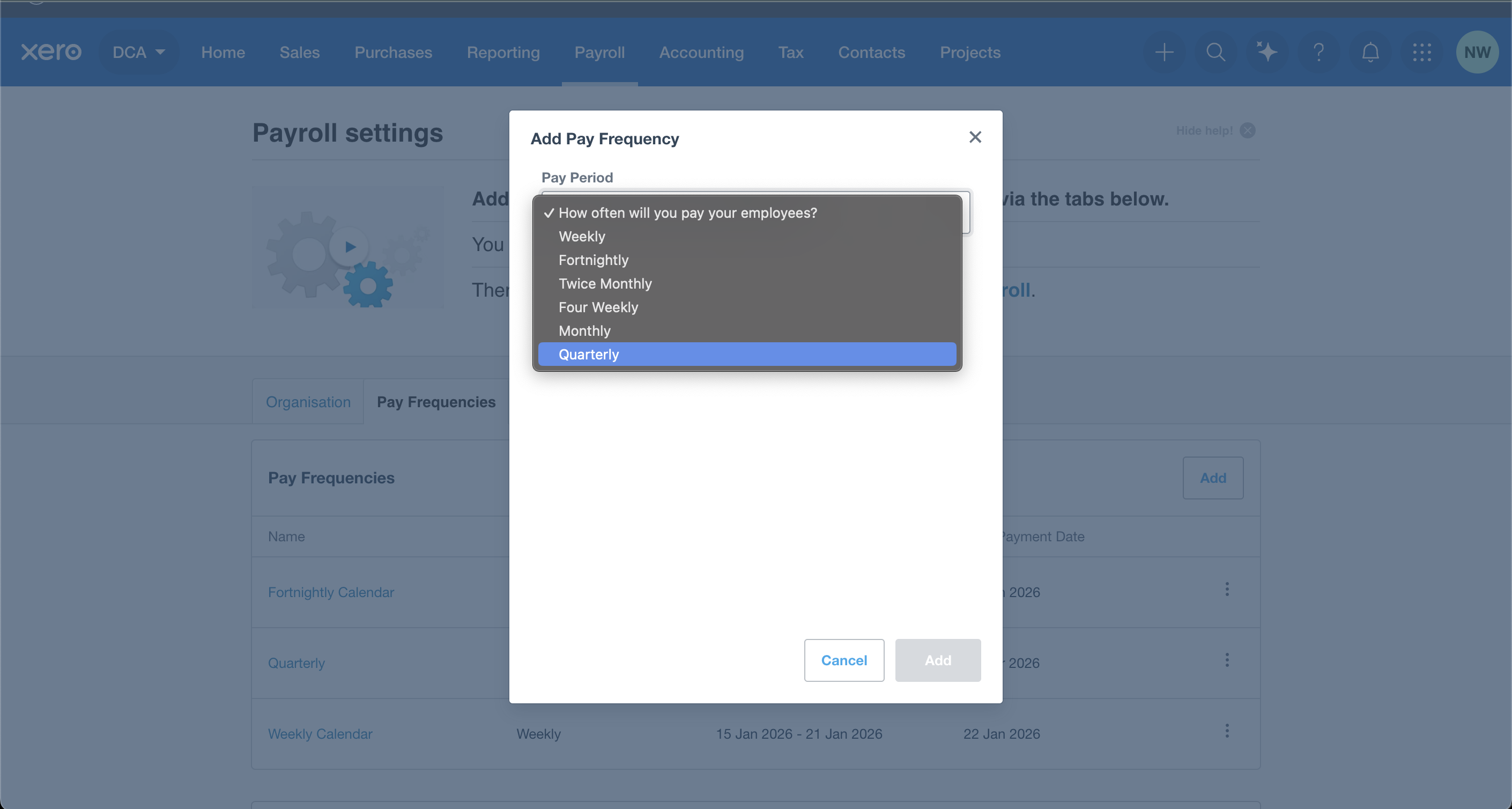Select Monthly from the pay period list

[584, 331]
